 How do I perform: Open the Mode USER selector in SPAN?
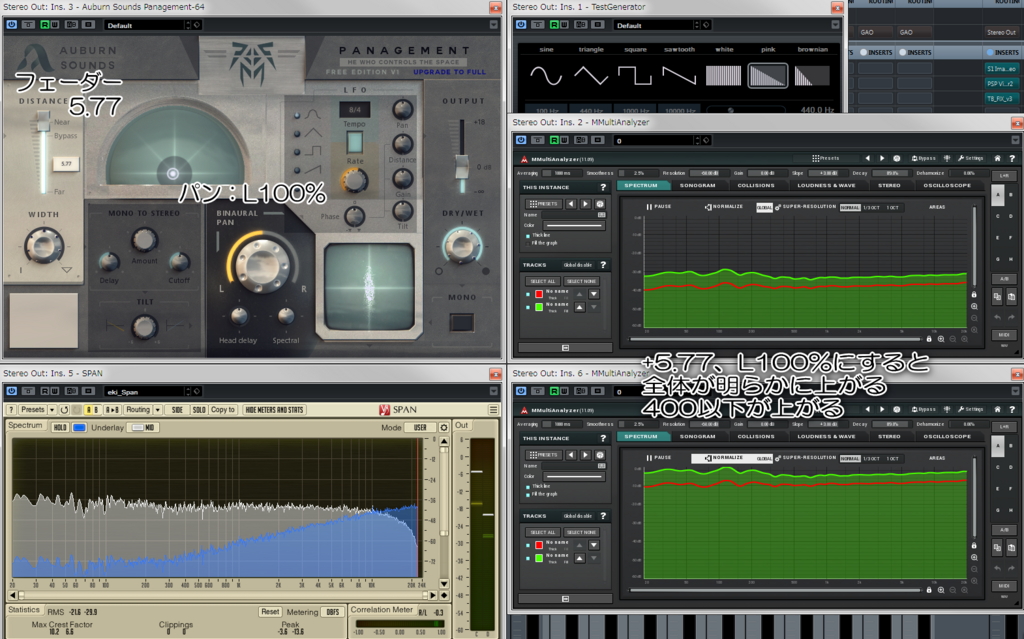point(420,427)
